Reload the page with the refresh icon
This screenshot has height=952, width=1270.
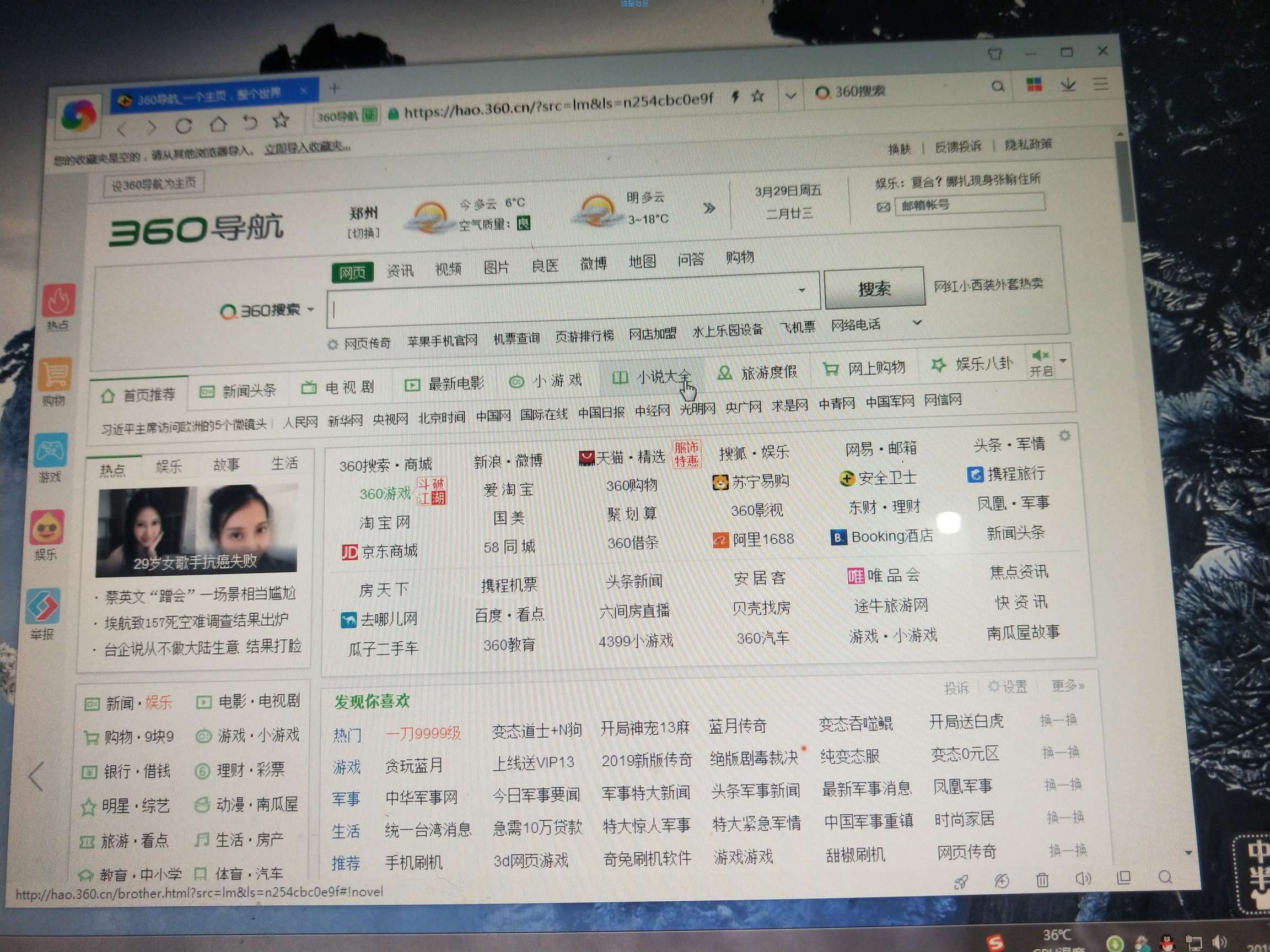(x=184, y=125)
